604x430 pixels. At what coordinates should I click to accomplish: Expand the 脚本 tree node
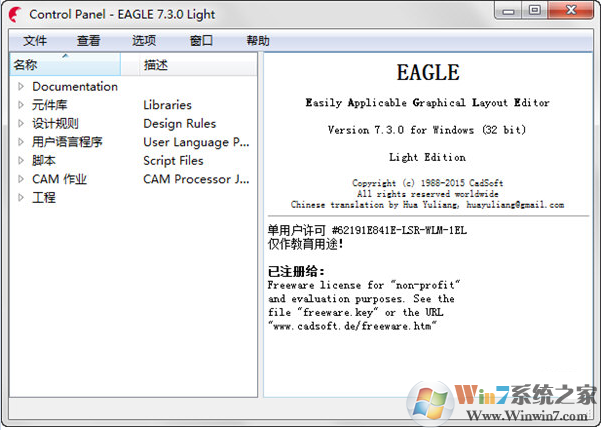click(x=21, y=160)
